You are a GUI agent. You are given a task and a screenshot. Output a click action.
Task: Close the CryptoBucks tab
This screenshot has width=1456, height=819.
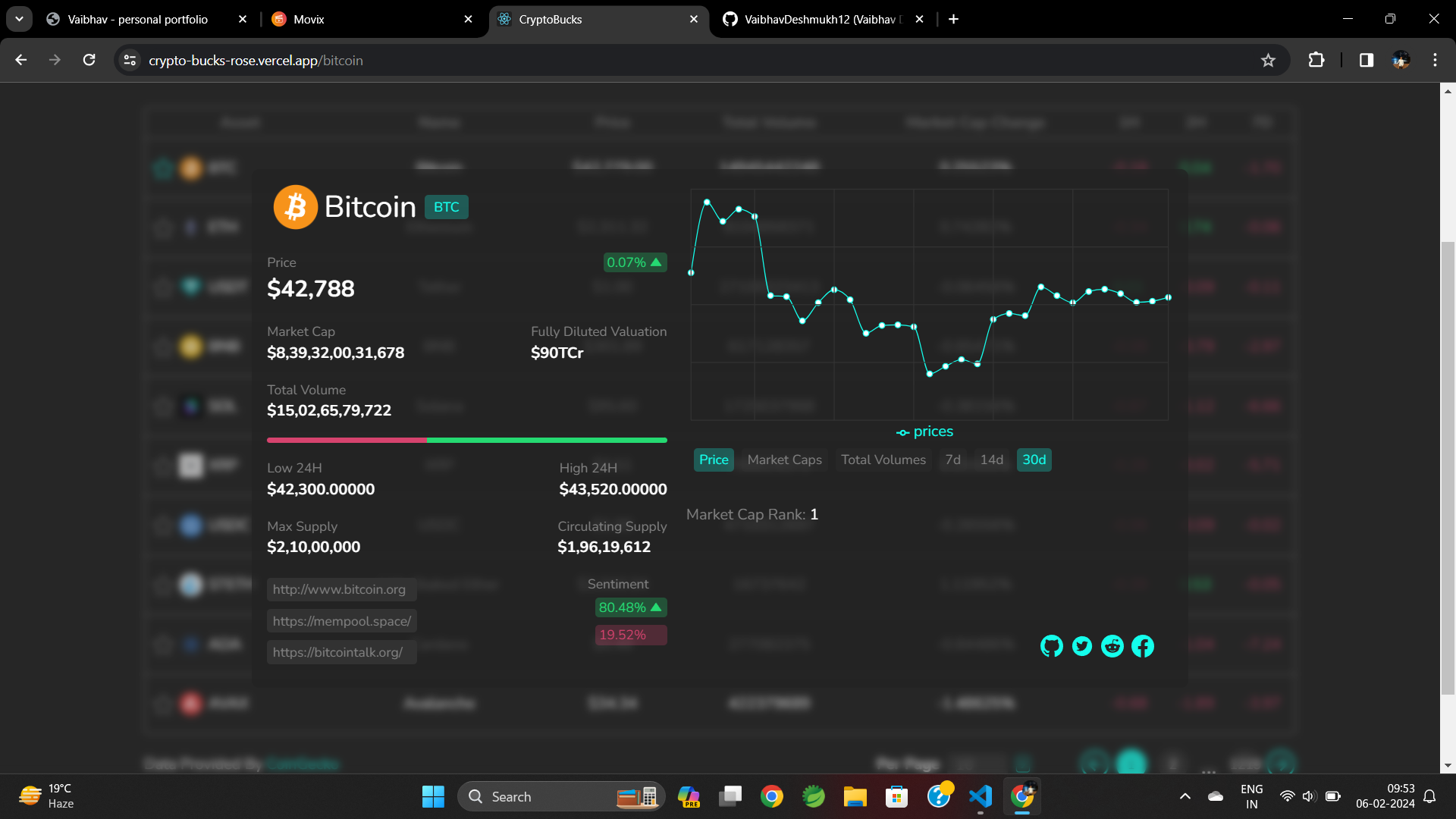(x=694, y=19)
